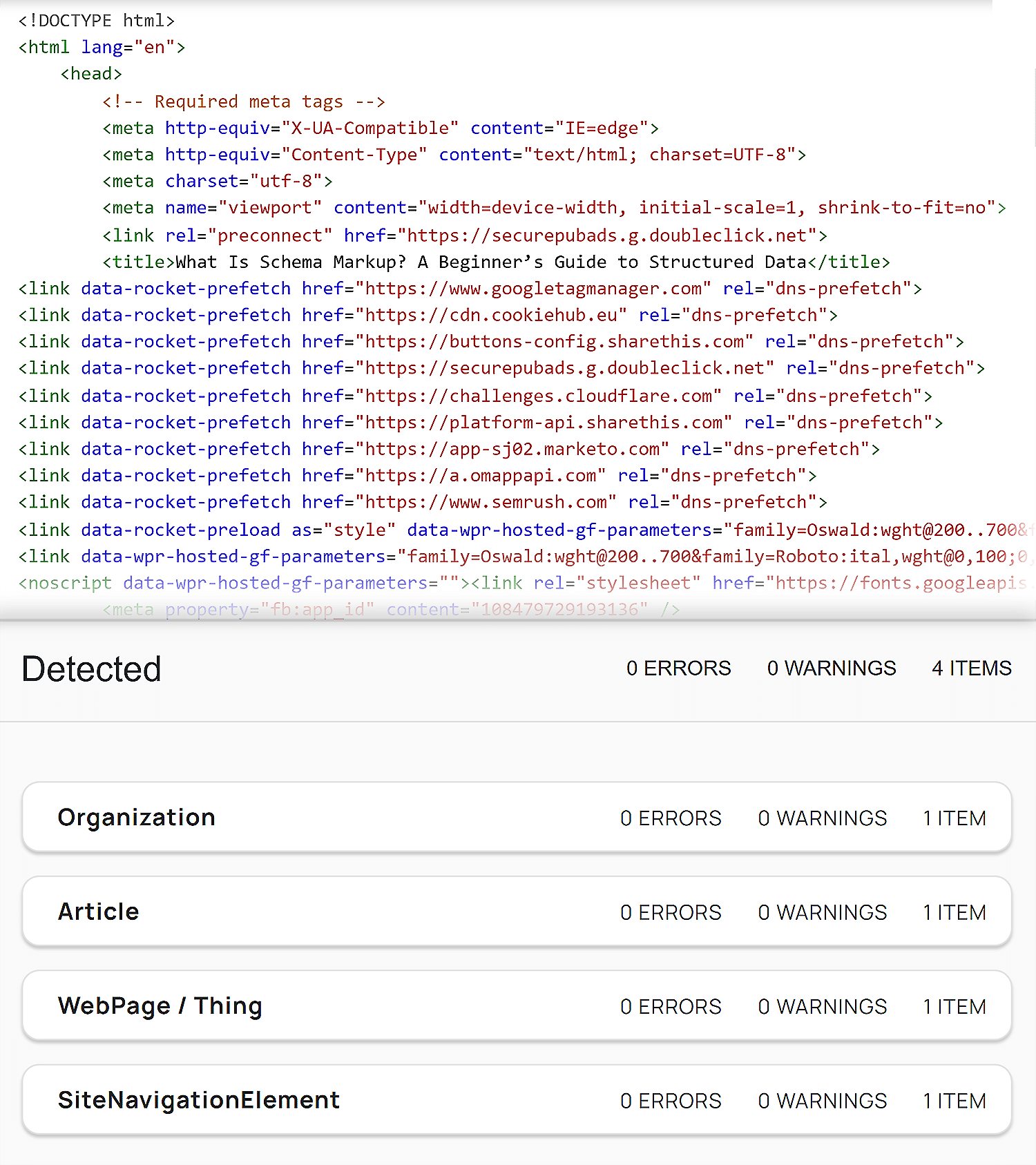Click '1 ITEM' in the WebPage / Thing row
Image resolution: width=1036 pixels, height=1165 pixels.
[x=955, y=1007]
